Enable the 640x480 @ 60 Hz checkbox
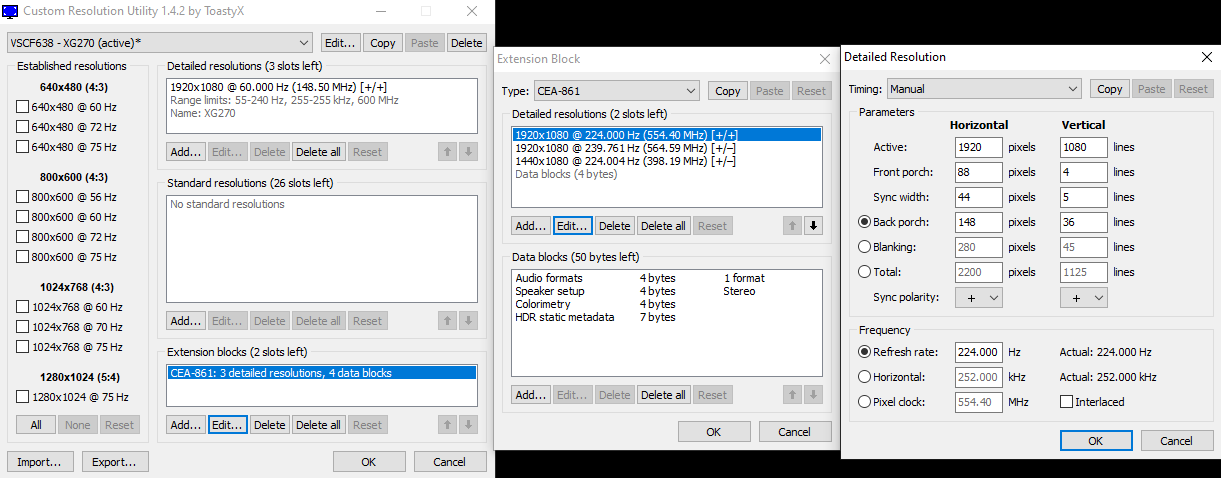This screenshot has width=1221, height=478. 23,107
